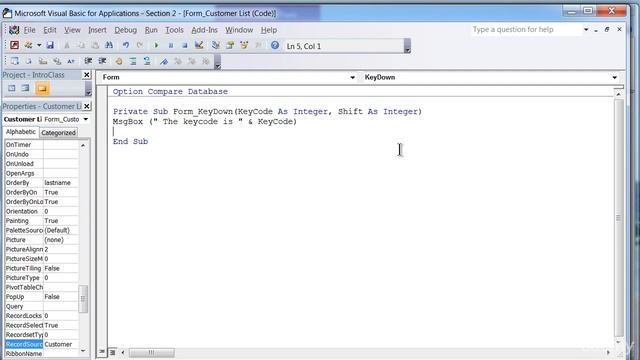
Task: Open Object Browser icon
Action: [x=244, y=45]
